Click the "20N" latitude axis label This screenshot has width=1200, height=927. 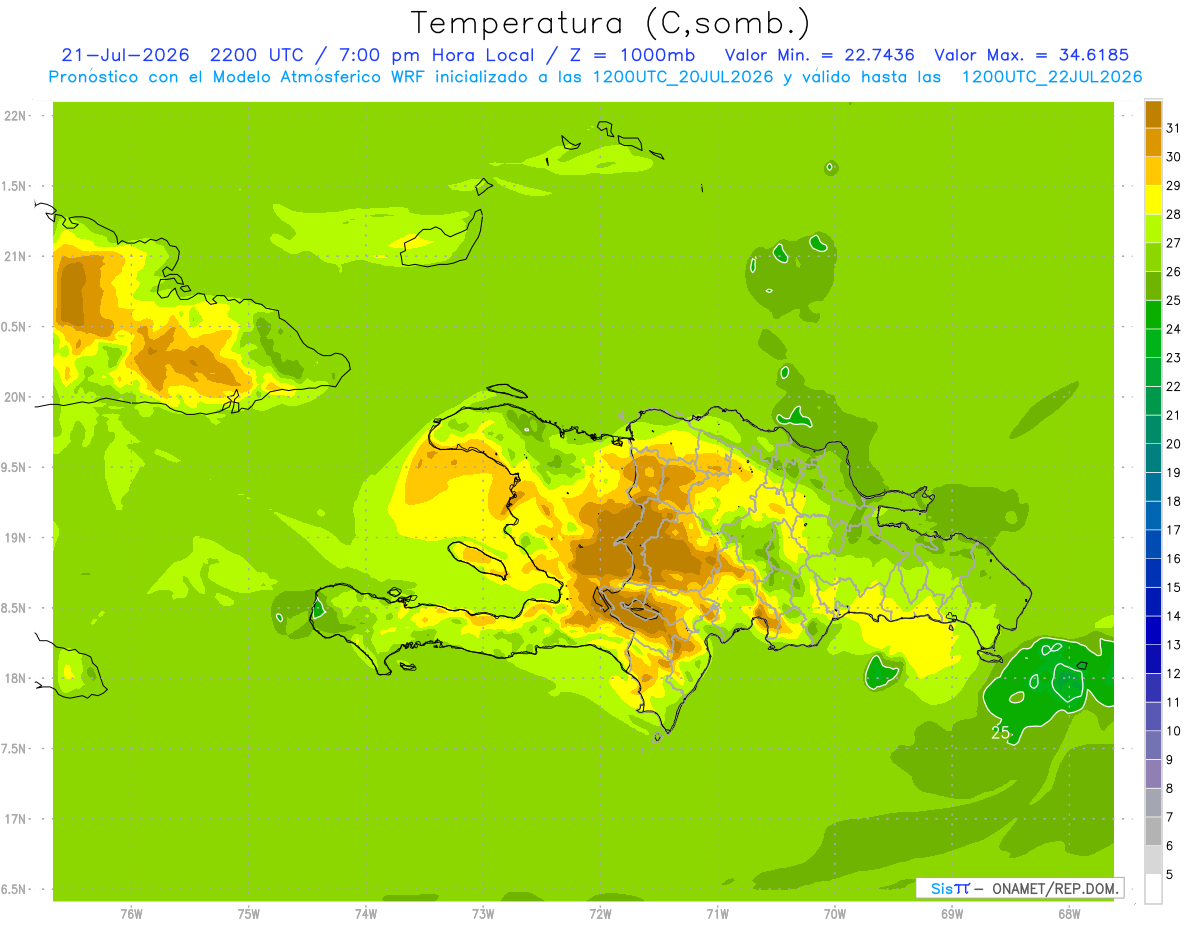[x=15, y=397]
